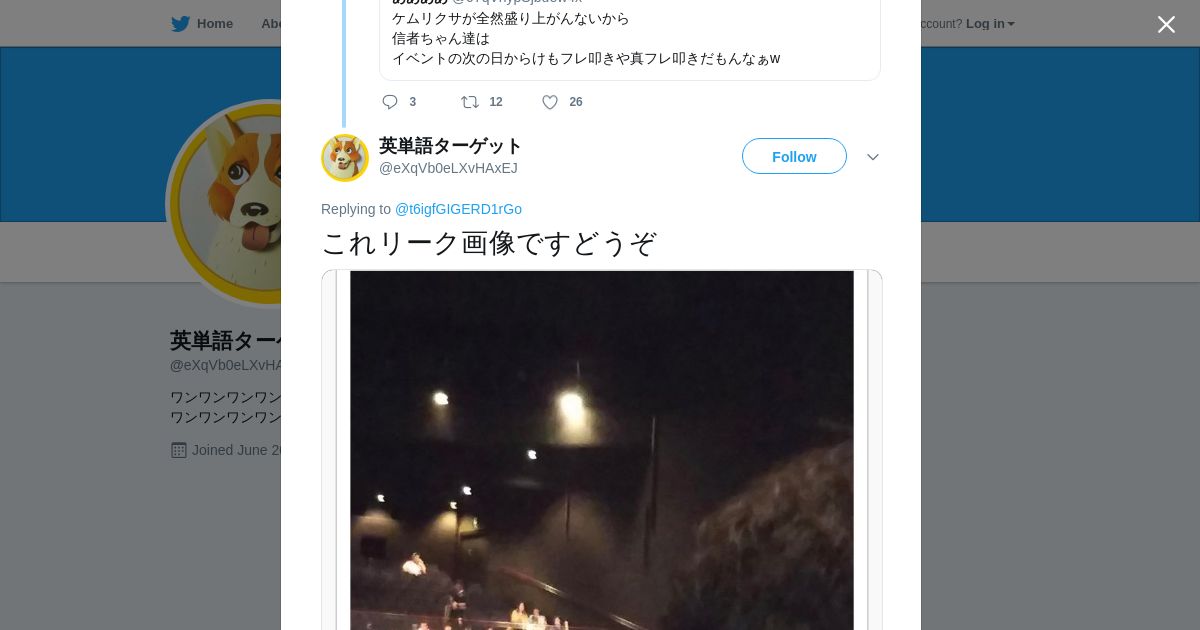The width and height of the screenshot is (1200, 630).
Task: Retweet the parent tweet with 12 retweets
Action: tap(469, 102)
